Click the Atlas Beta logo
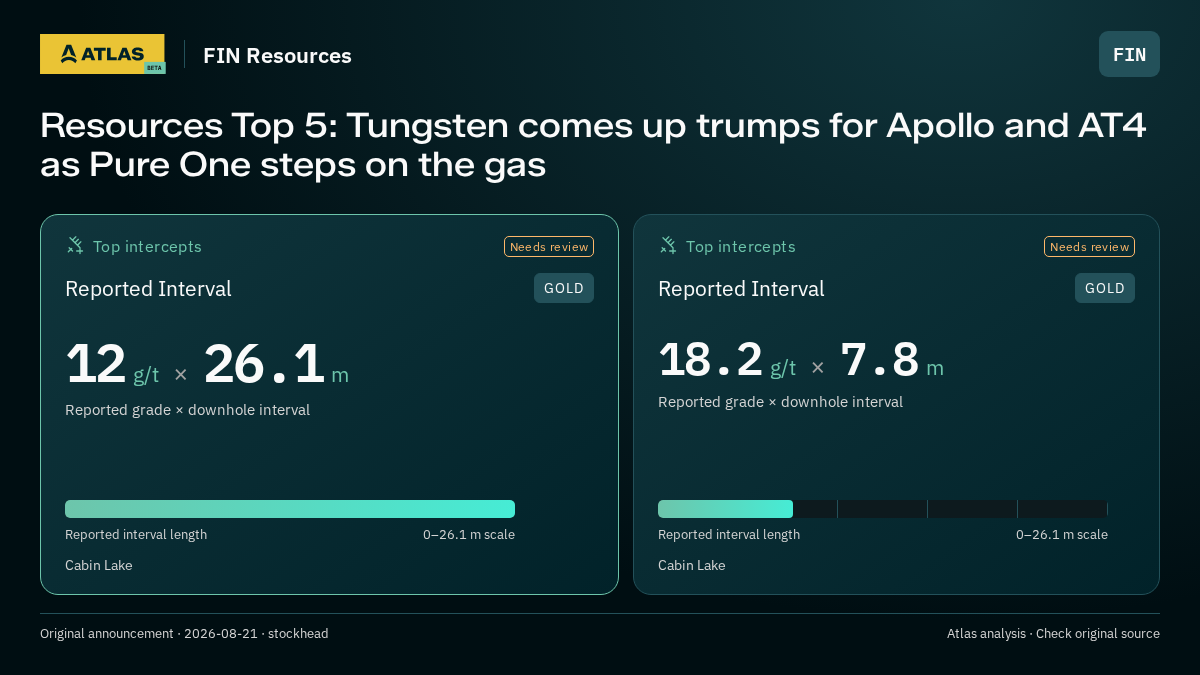 click(x=103, y=54)
